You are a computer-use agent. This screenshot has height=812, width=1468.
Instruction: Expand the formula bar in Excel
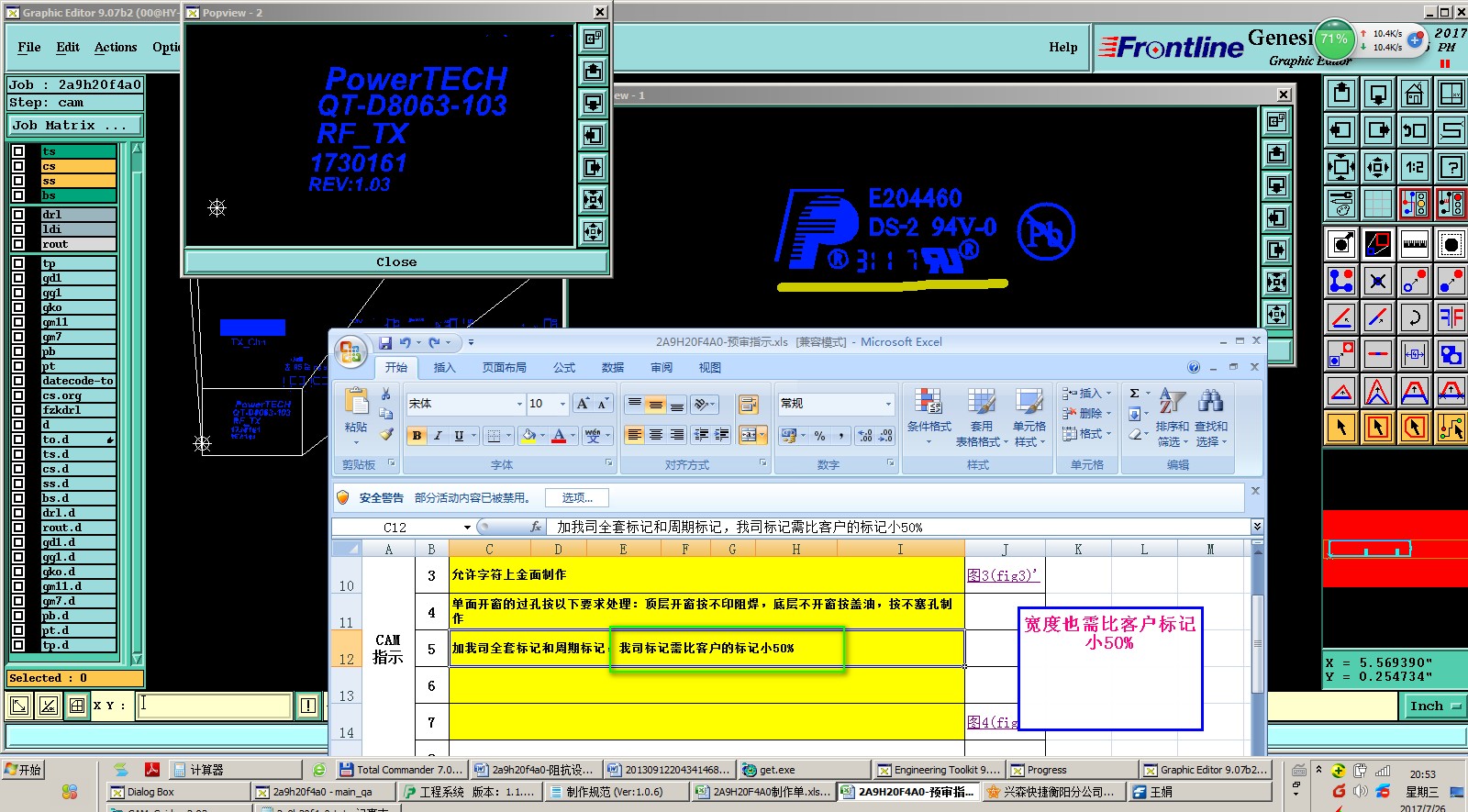click(x=1257, y=527)
